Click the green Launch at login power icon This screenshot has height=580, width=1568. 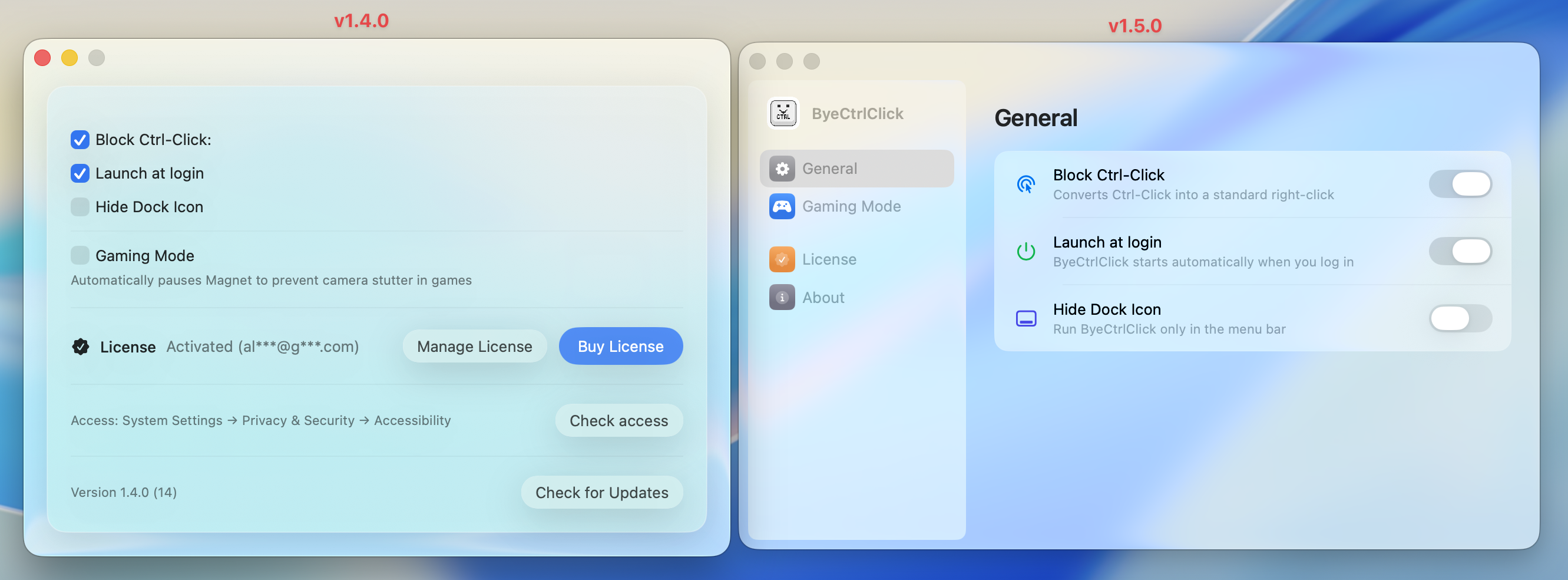pyautogui.click(x=1026, y=251)
